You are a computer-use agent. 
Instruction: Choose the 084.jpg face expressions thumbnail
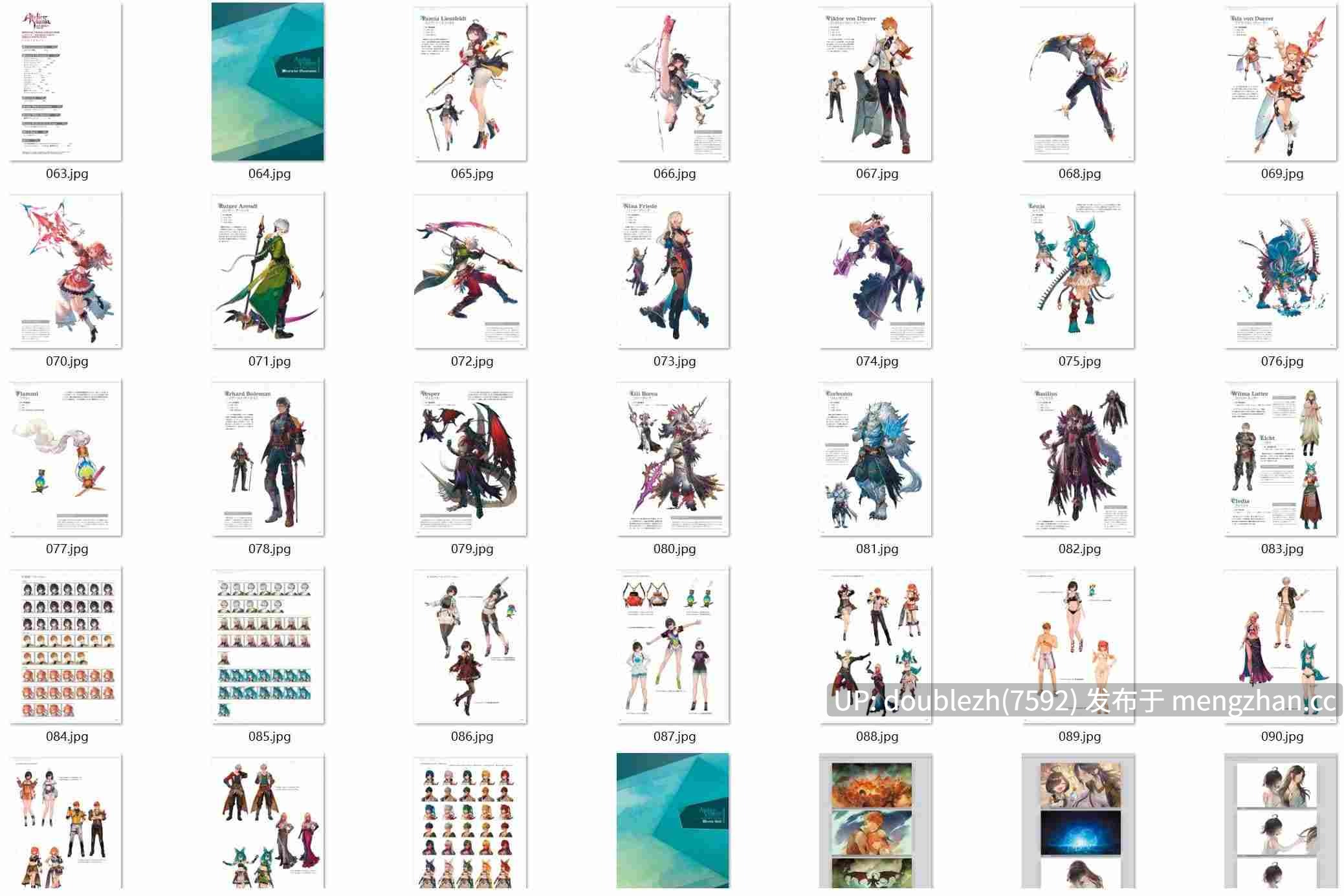[66, 645]
